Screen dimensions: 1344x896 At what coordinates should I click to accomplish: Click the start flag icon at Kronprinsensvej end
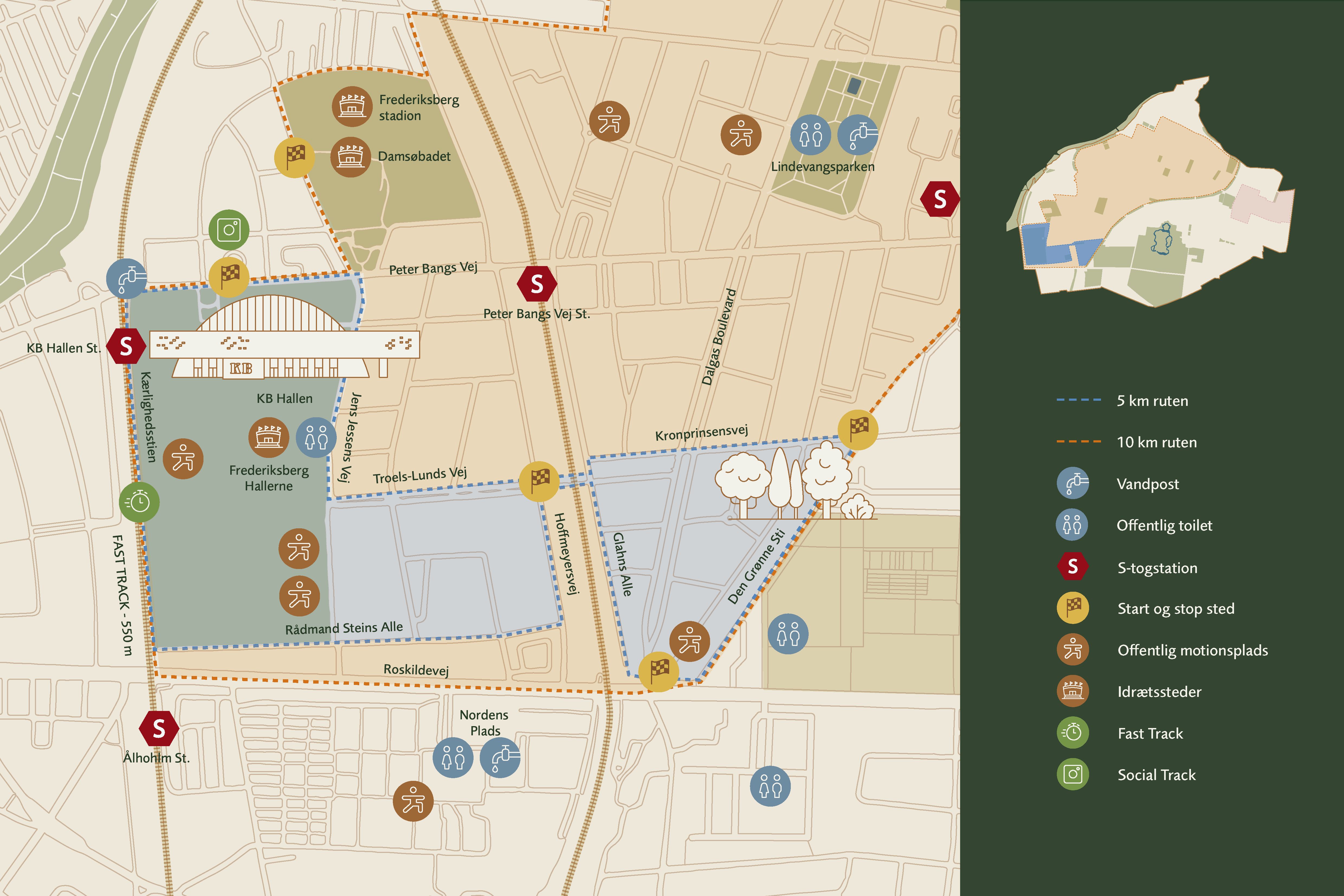[x=858, y=430]
